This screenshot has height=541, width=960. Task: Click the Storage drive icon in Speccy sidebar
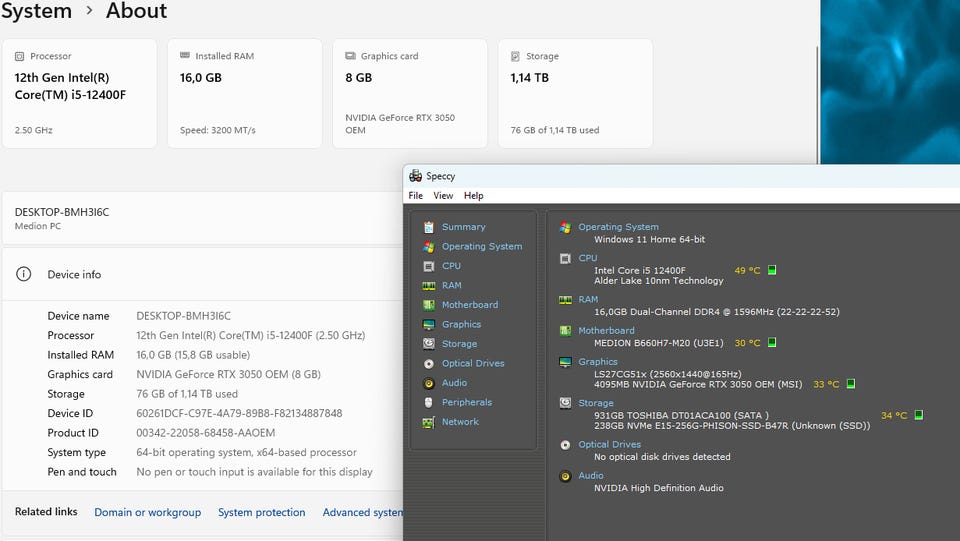[x=429, y=344]
